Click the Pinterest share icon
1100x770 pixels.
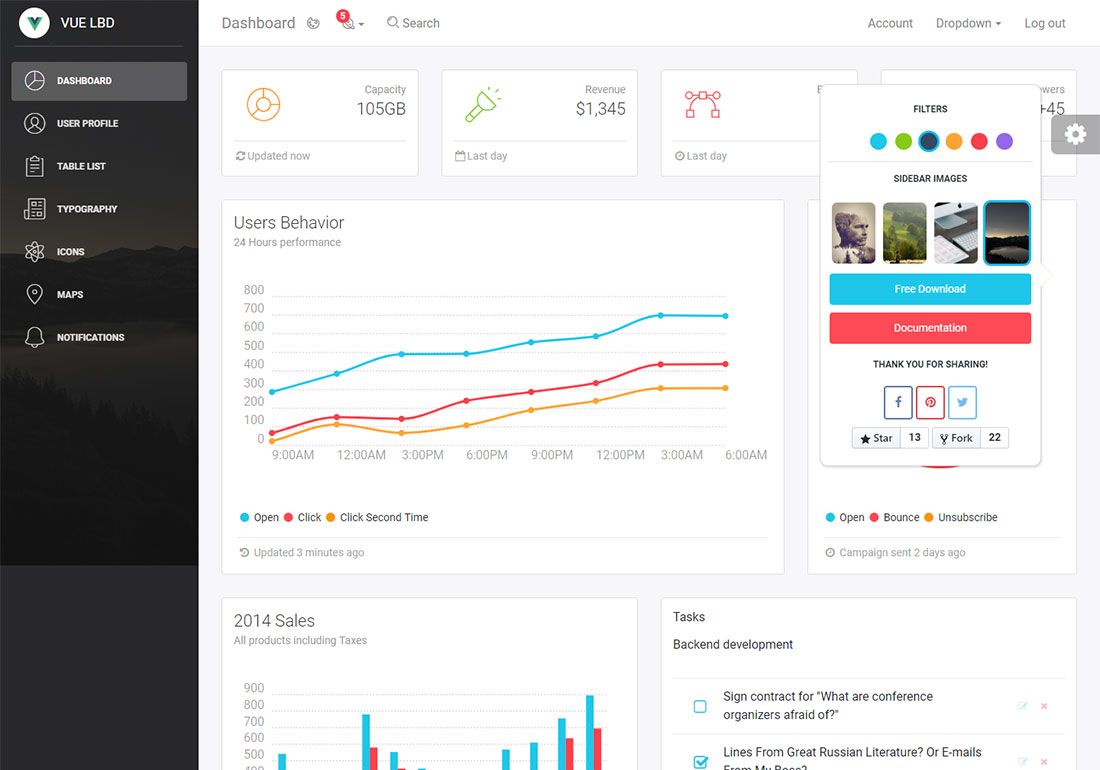click(x=930, y=402)
